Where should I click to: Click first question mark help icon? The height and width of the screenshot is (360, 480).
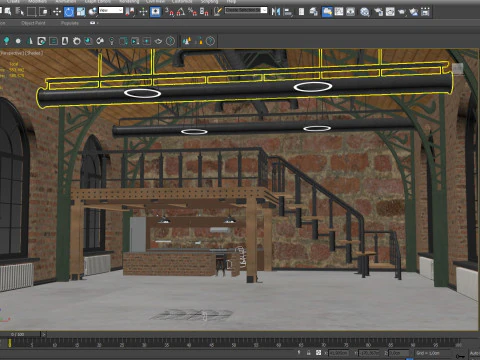[x=170, y=41]
